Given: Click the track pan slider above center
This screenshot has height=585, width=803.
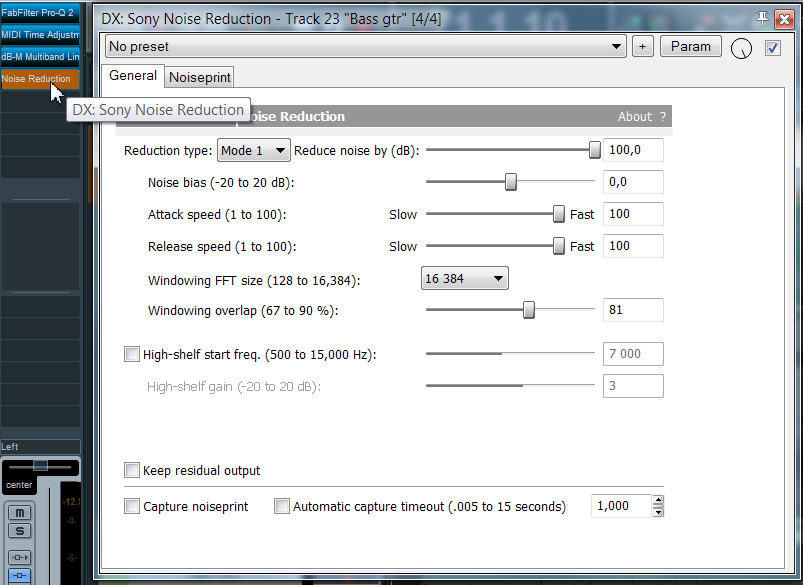Looking at the screenshot, I should pos(40,466).
